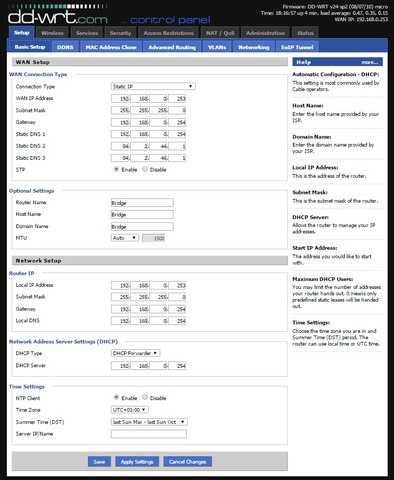Open the Time Zone dropdown

coord(130,410)
